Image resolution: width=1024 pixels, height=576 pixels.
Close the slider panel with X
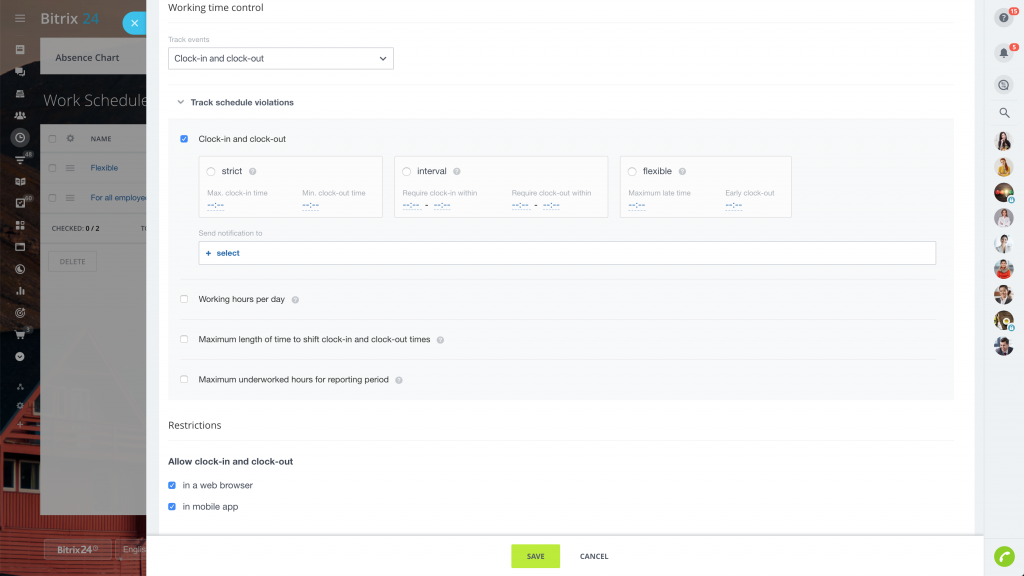point(134,23)
